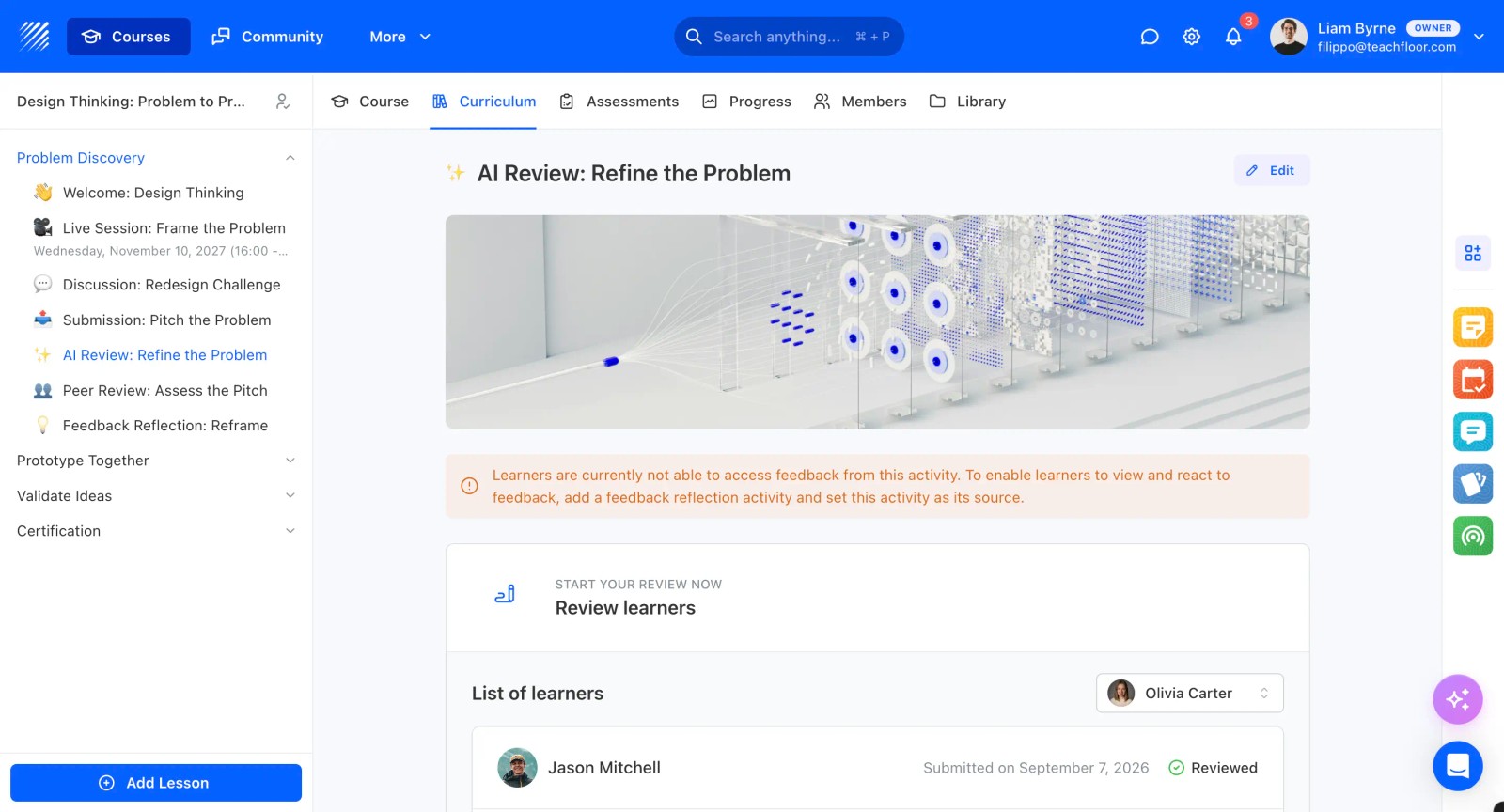Open the teal chat widget icon
1504x812 pixels.
point(1473,431)
